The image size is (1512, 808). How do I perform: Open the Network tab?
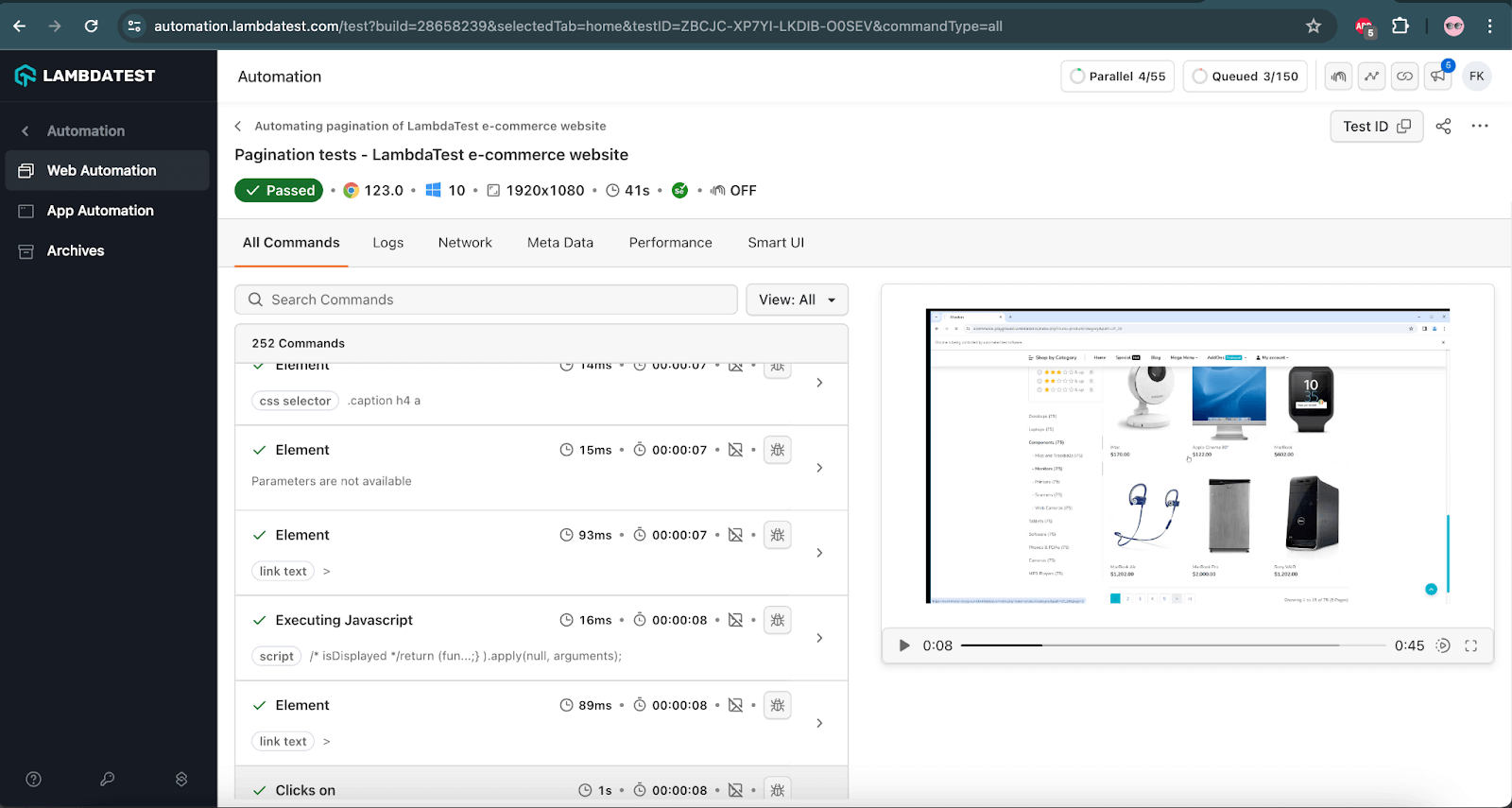point(465,243)
